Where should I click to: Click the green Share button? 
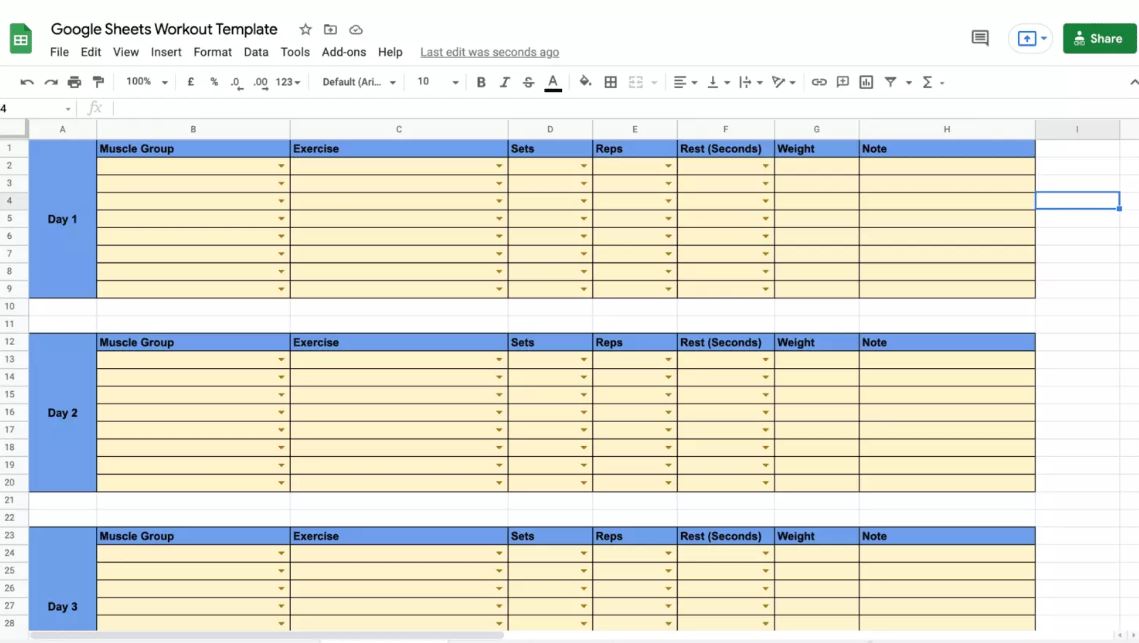tap(1099, 39)
